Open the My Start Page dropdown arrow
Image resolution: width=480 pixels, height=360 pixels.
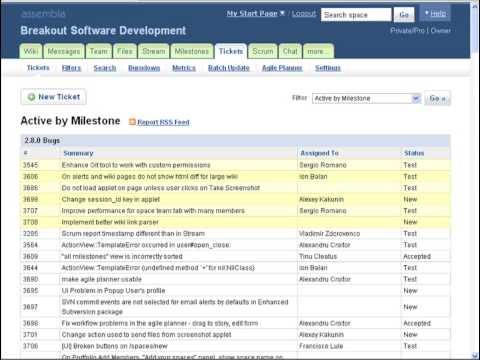pyautogui.click(x=282, y=13)
